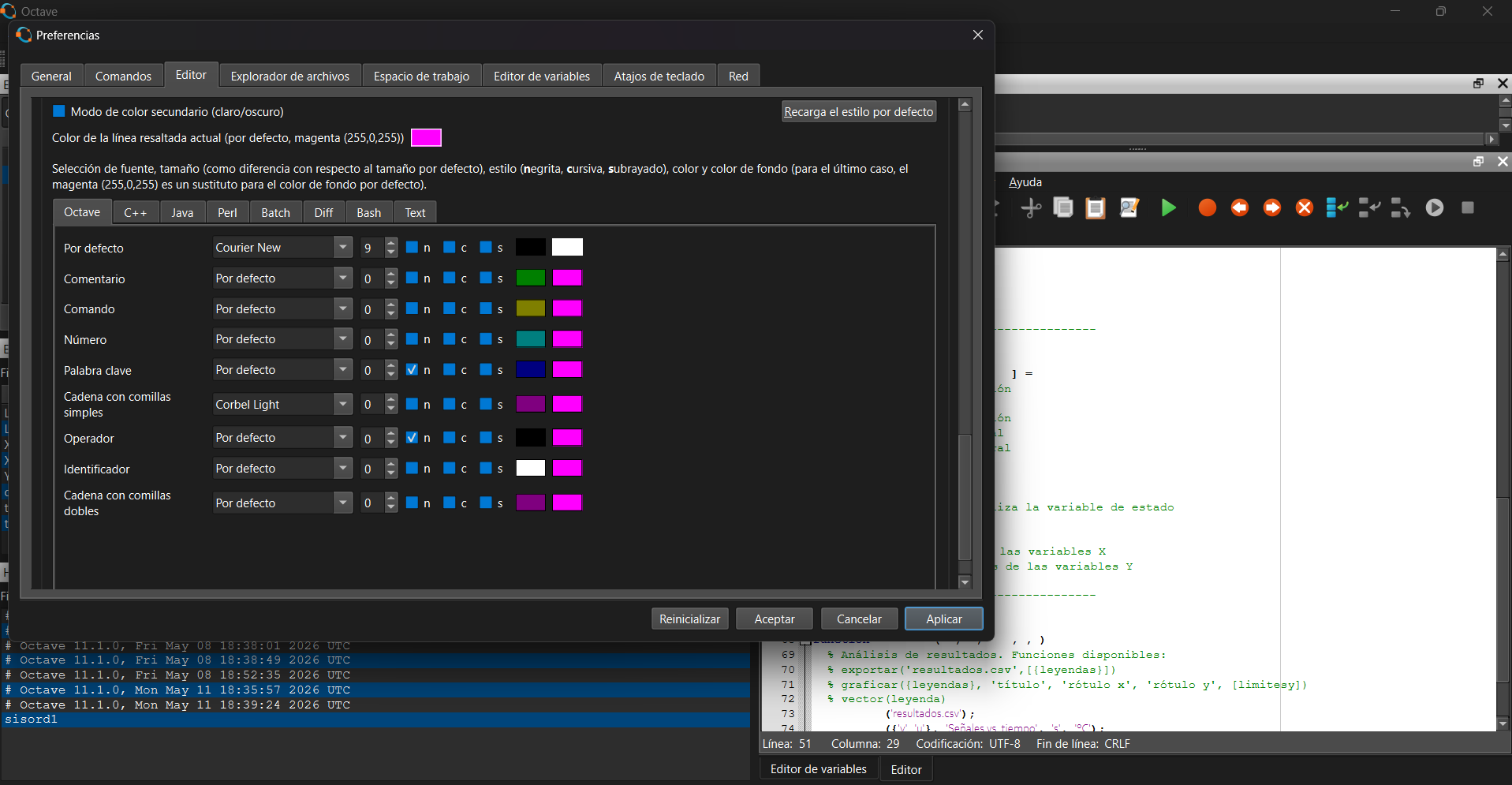Open the Courier New font dropdown
The width and height of the screenshot is (1512, 785).
282,247
